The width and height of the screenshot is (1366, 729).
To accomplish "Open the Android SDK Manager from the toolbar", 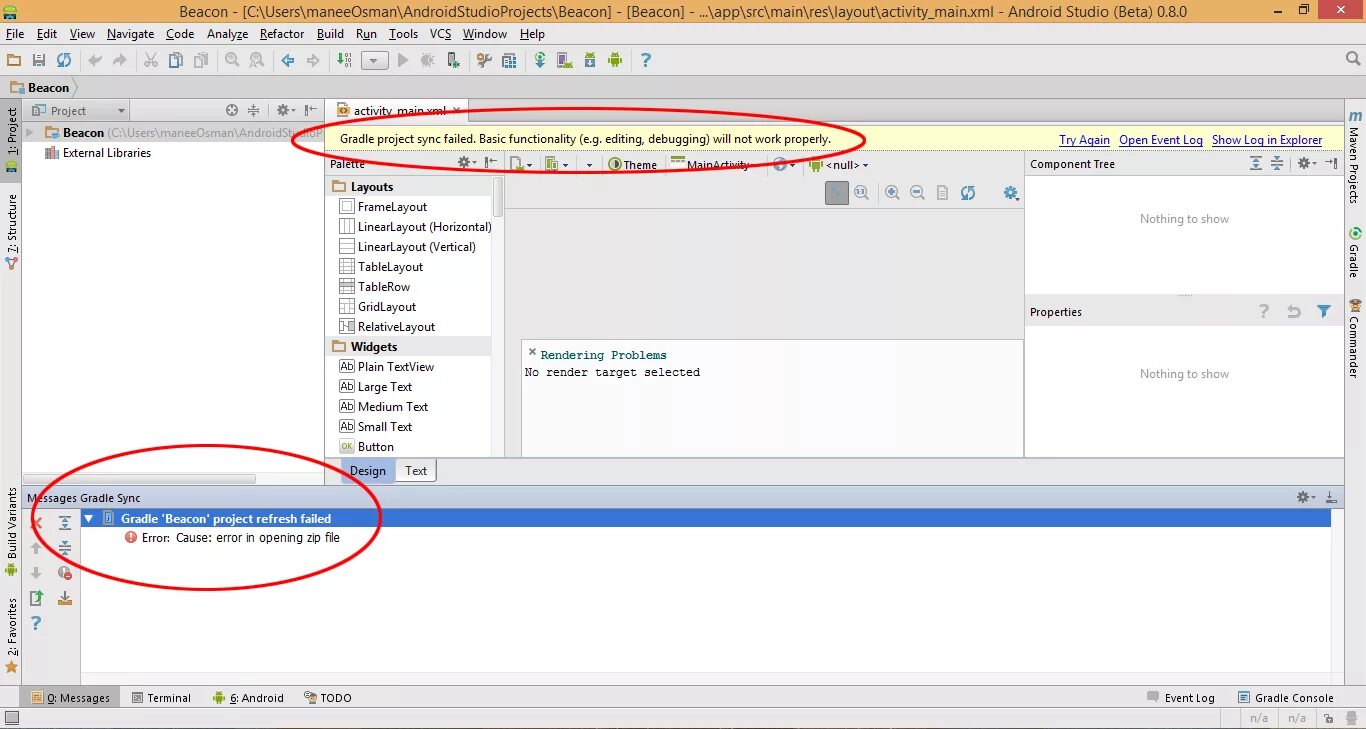I will [x=590, y=60].
